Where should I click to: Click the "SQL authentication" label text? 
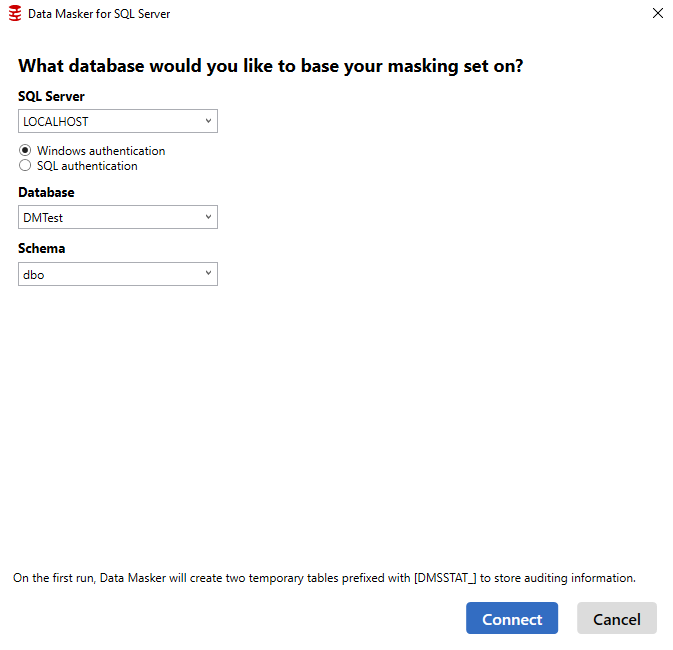coord(87,166)
